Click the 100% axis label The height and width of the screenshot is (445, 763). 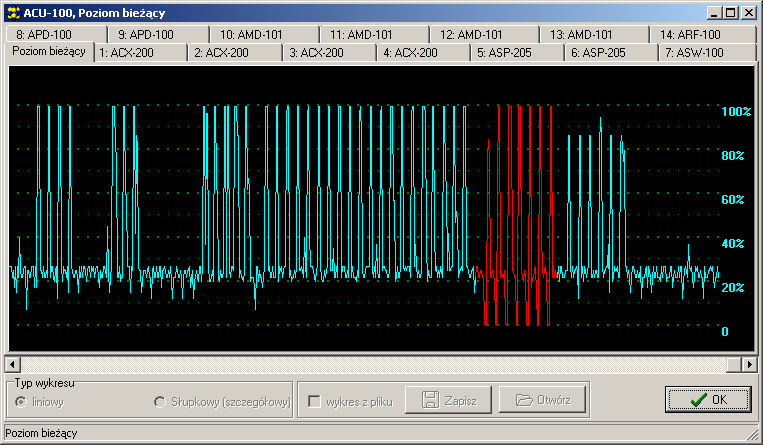(735, 111)
